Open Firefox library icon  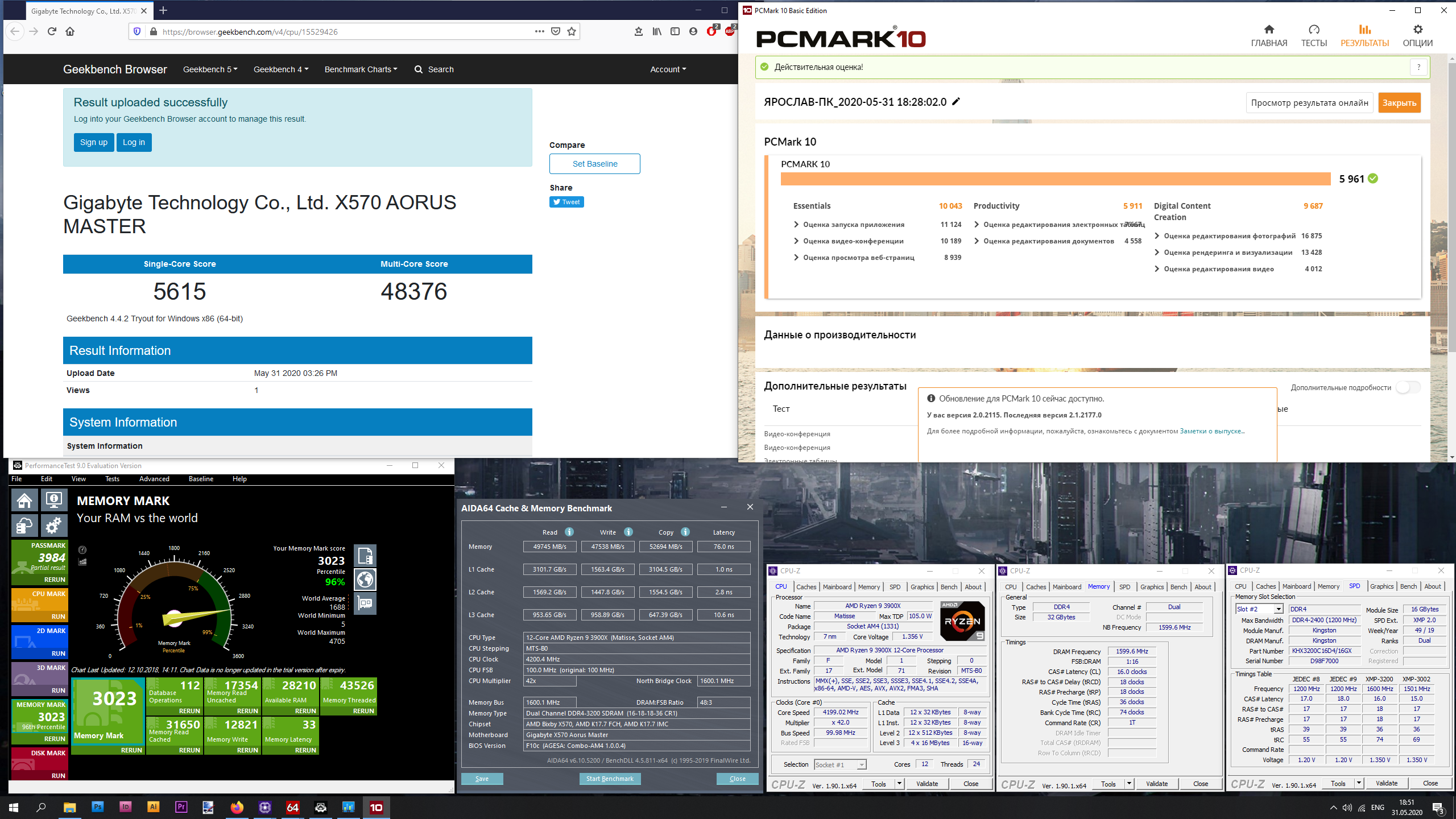(x=657, y=31)
